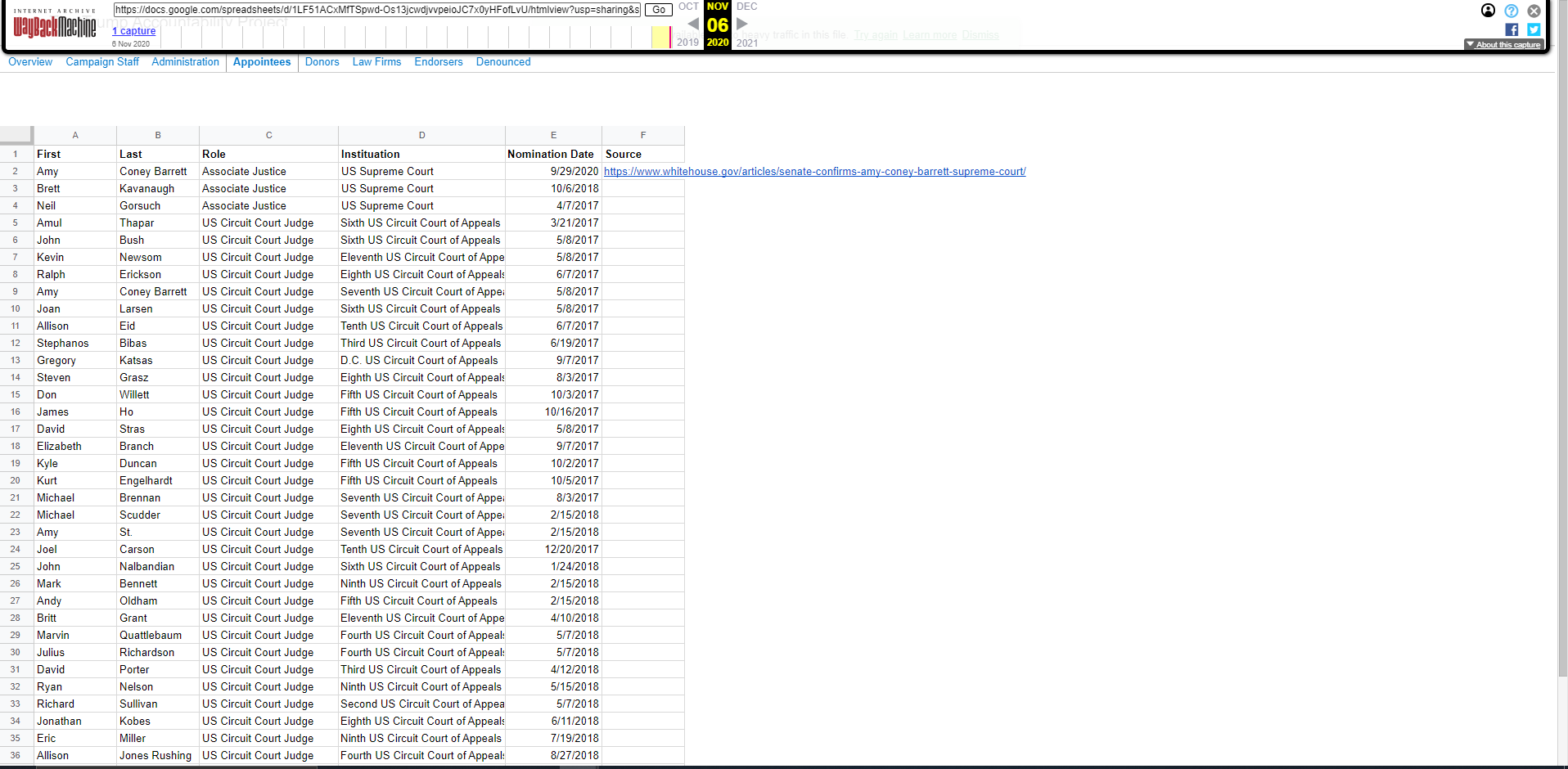
Task: Open the 1 capture link
Action: 134,31
